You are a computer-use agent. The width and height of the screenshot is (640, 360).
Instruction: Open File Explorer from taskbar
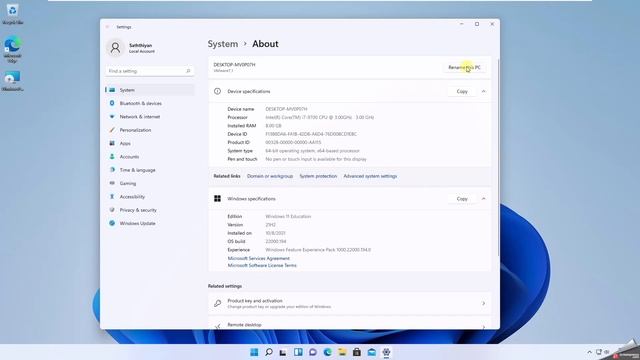click(x=342, y=352)
